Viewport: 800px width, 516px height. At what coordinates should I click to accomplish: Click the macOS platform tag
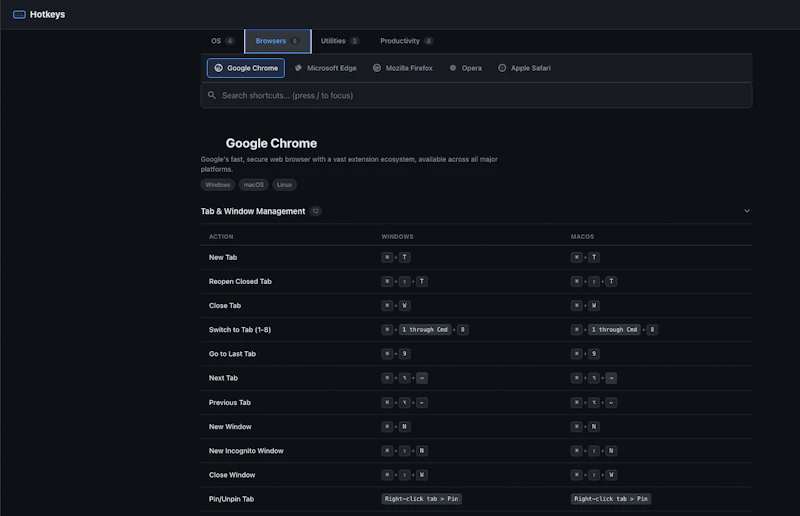(254, 185)
